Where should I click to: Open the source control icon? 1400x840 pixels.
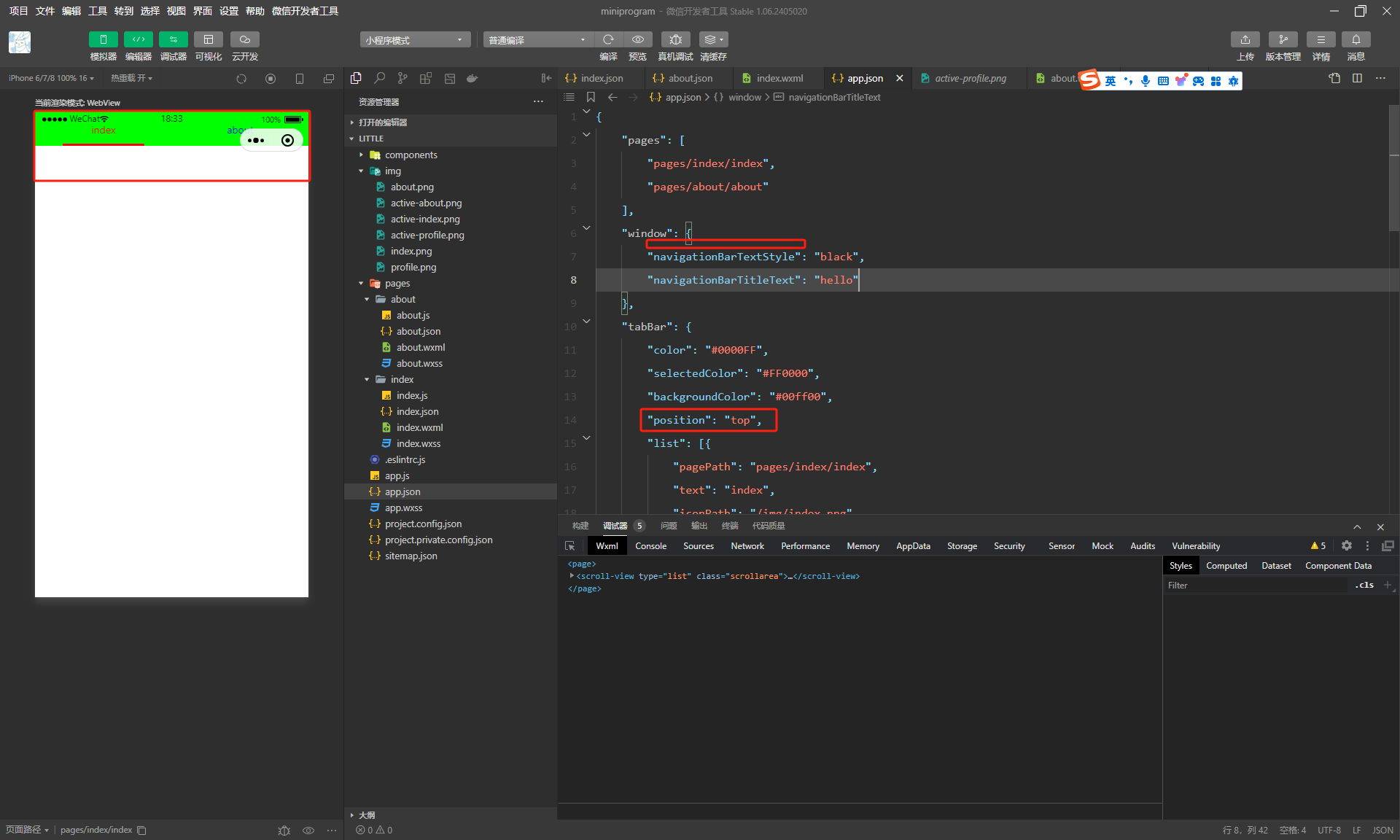(x=402, y=78)
